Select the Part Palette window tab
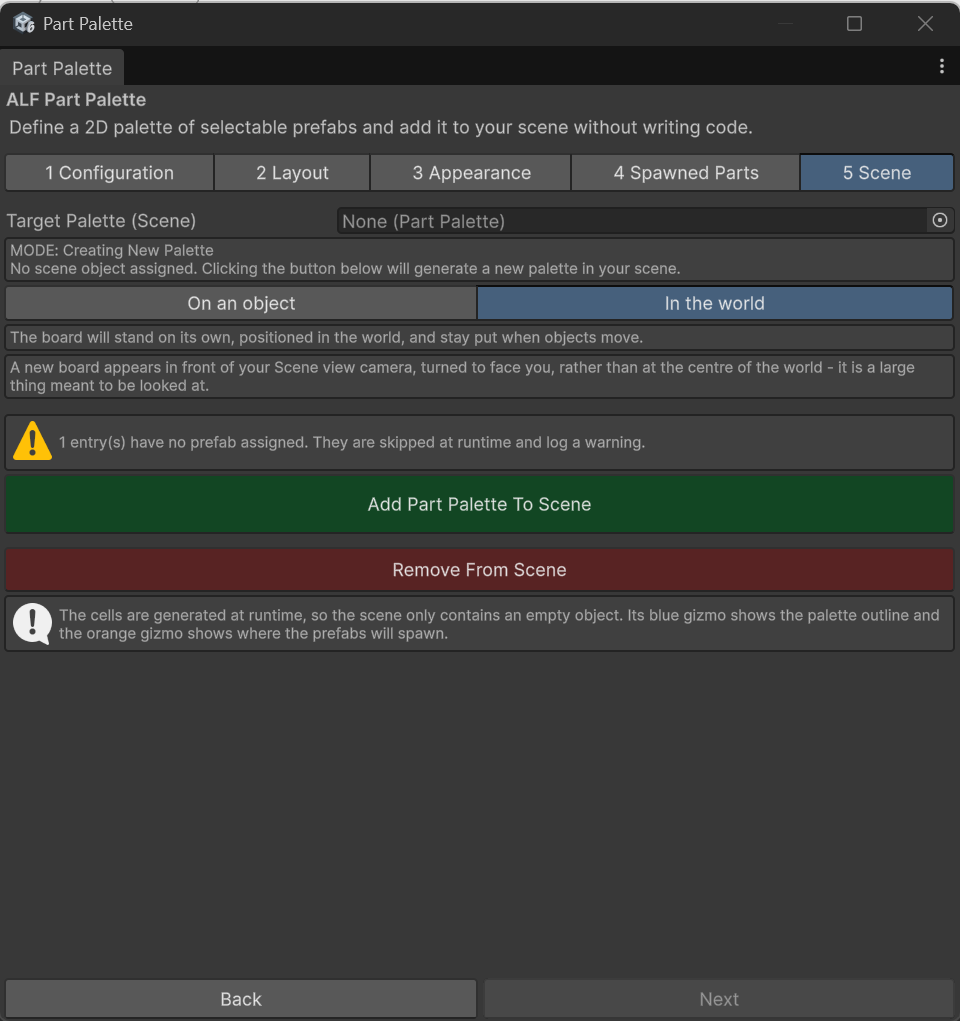The image size is (960, 1021). tap(62, 68)
